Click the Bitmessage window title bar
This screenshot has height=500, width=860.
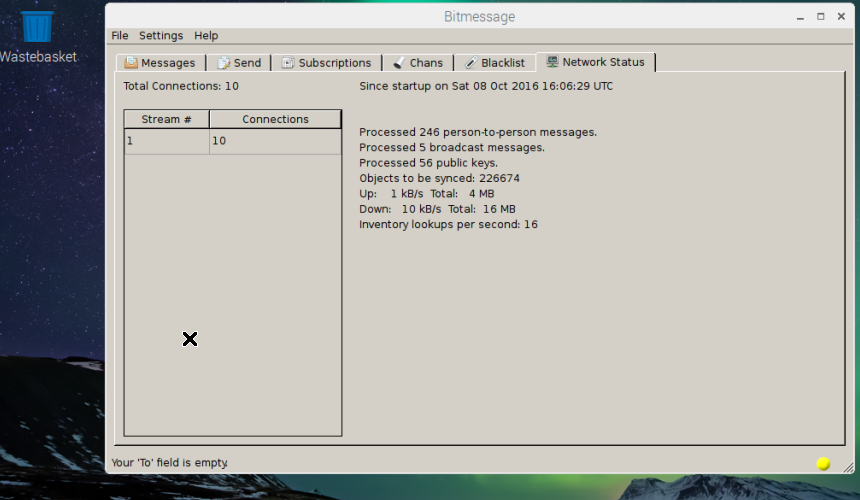[x=479, y=16]
